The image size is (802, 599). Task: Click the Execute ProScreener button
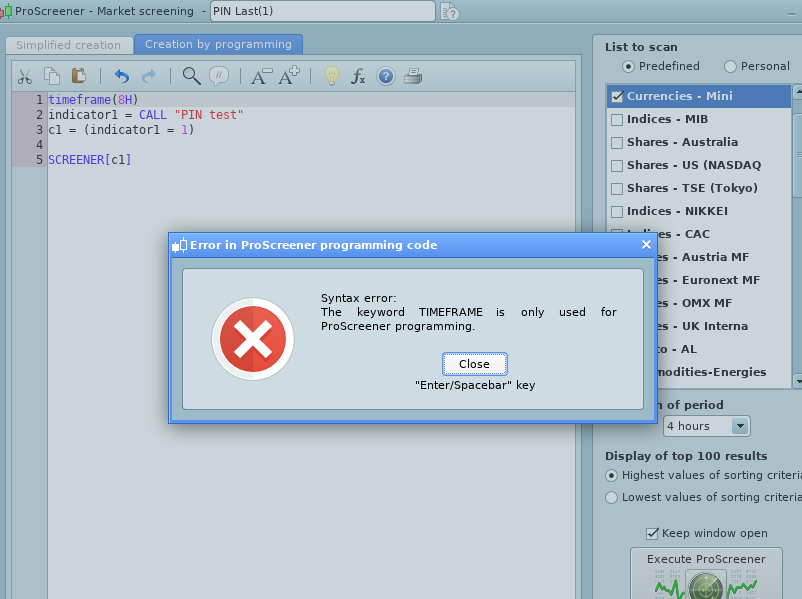click(706, 573)
